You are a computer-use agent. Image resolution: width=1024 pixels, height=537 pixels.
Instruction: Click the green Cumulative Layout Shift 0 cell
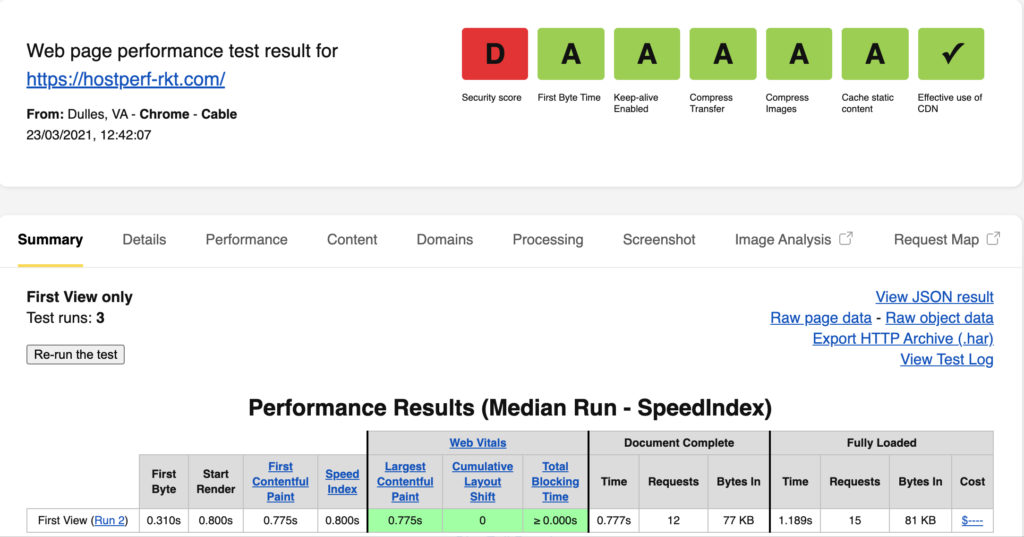point(482,520)
